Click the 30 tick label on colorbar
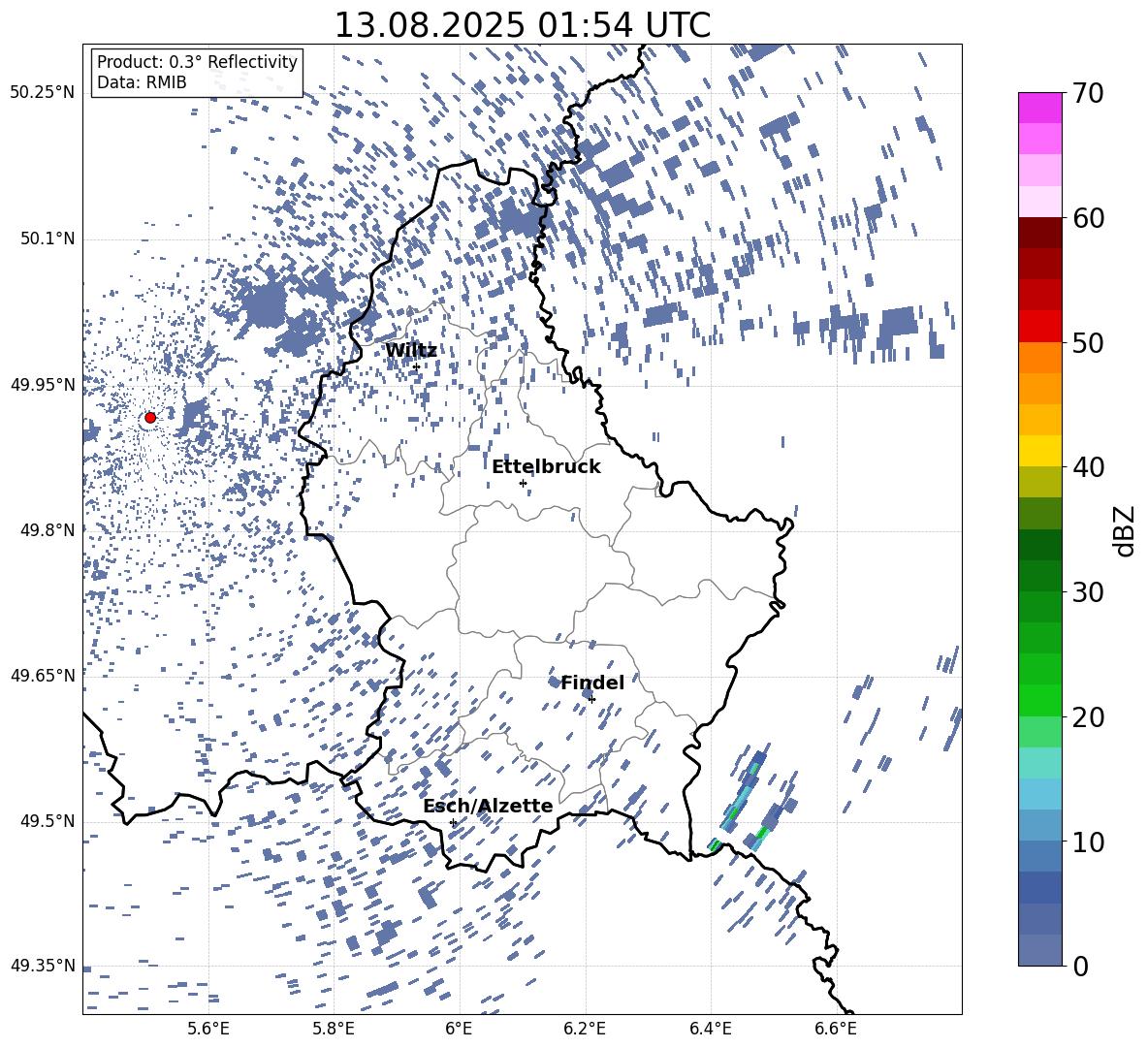 coord(1088,592)
